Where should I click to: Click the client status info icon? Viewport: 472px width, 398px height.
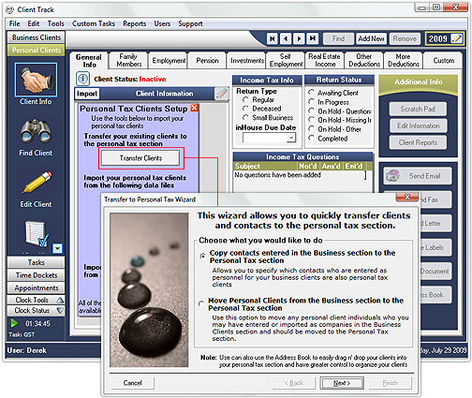pyautogui.click(x=83, y=79)
